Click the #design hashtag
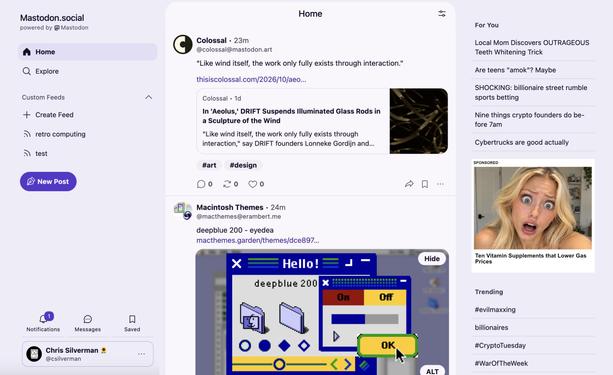 (x=243, y=165)
